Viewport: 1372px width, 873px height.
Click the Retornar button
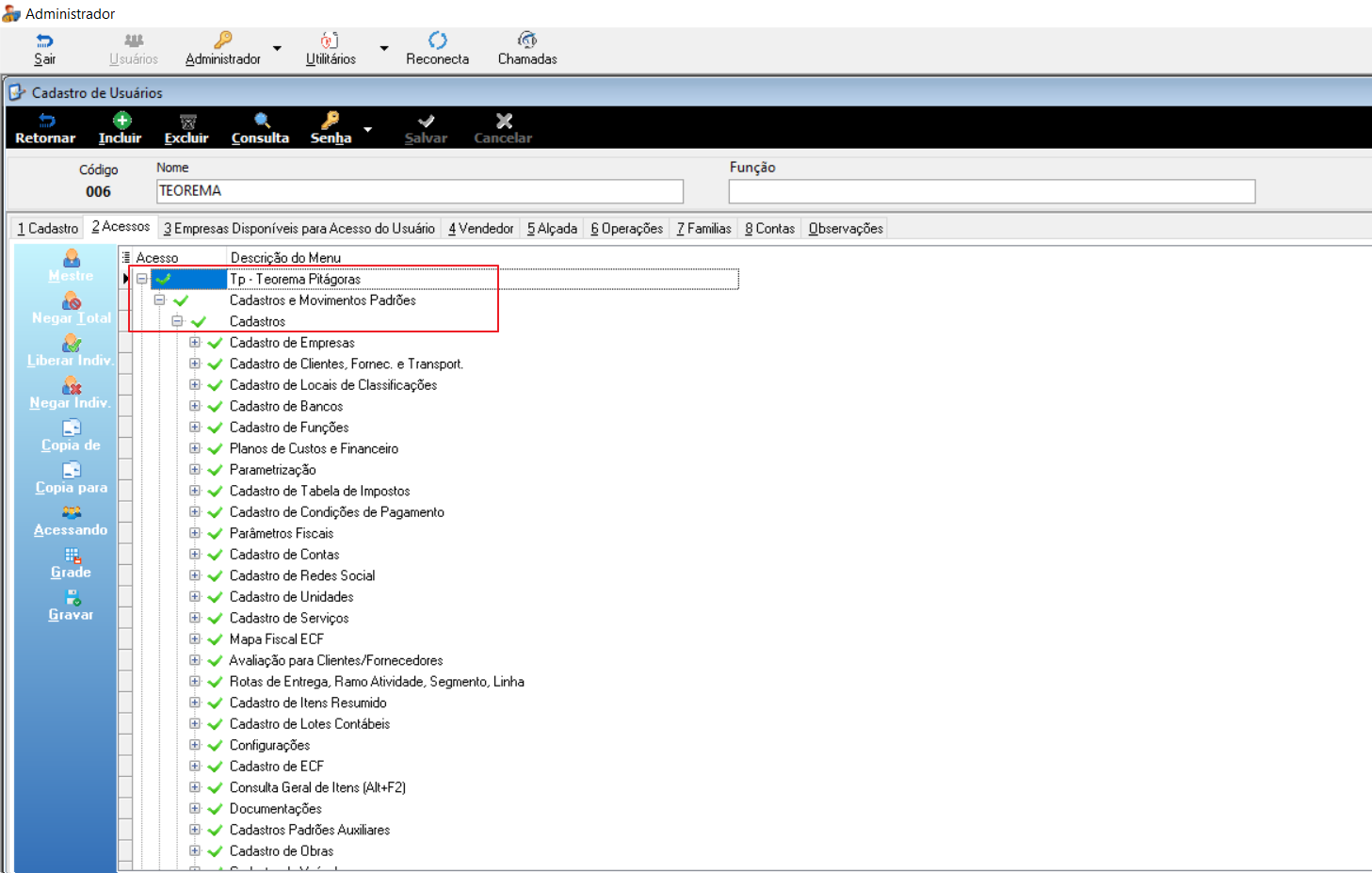pos(45,128)
